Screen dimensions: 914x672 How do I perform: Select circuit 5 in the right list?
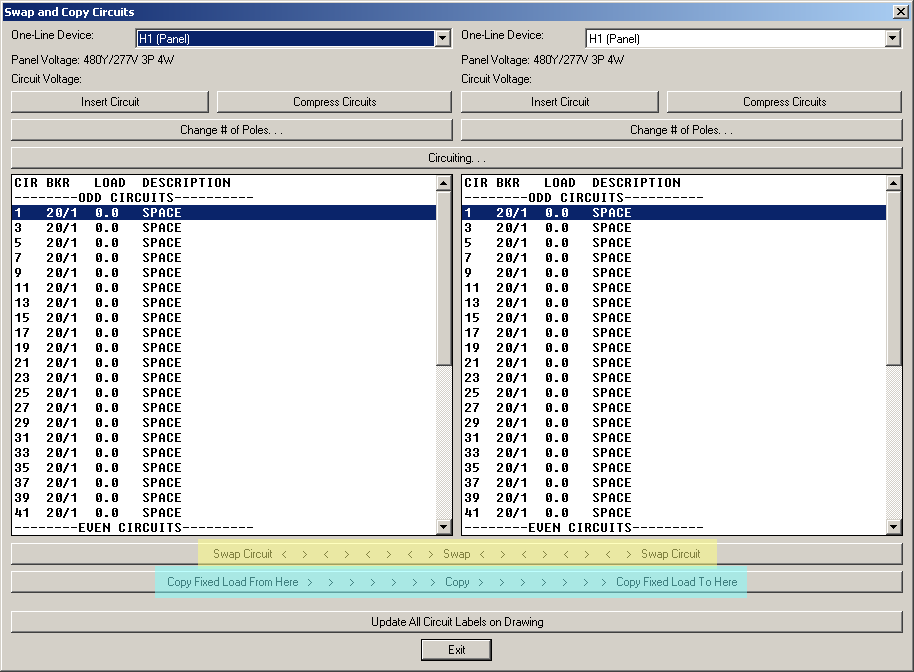(x=674, y=243)
